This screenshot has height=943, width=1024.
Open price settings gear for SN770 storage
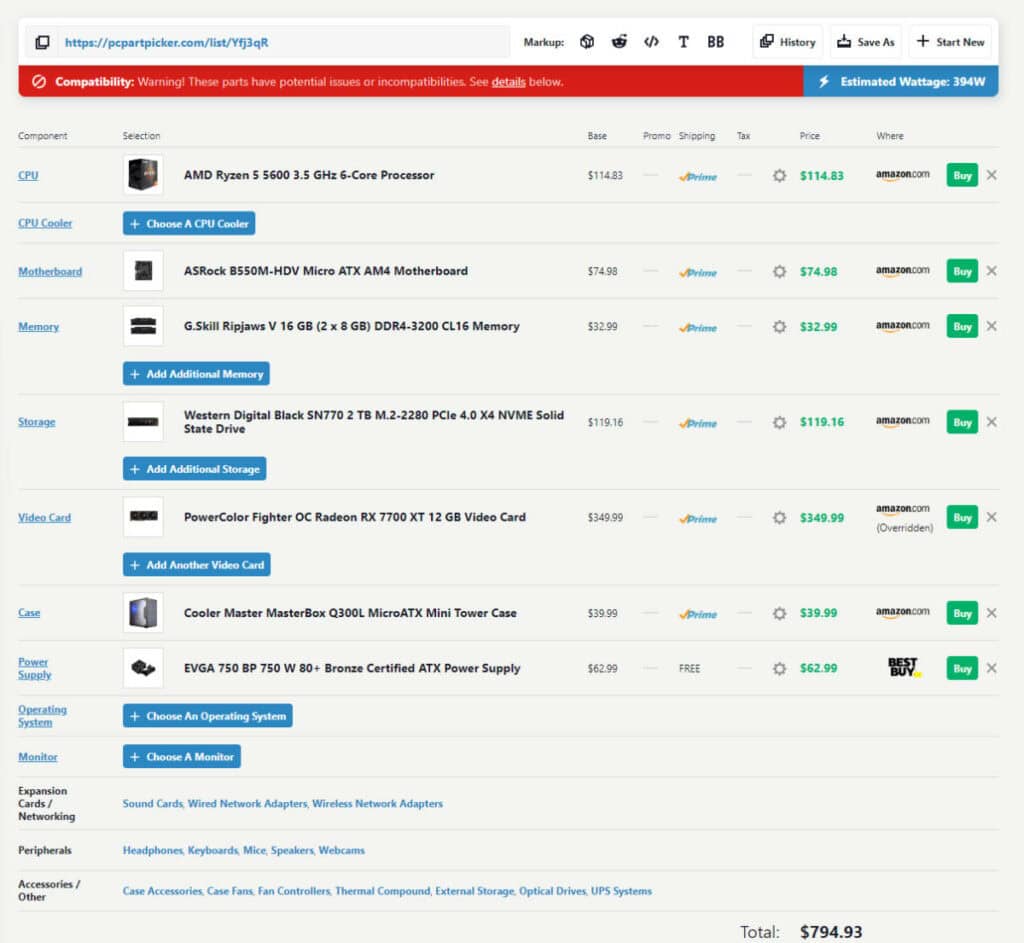779,423
